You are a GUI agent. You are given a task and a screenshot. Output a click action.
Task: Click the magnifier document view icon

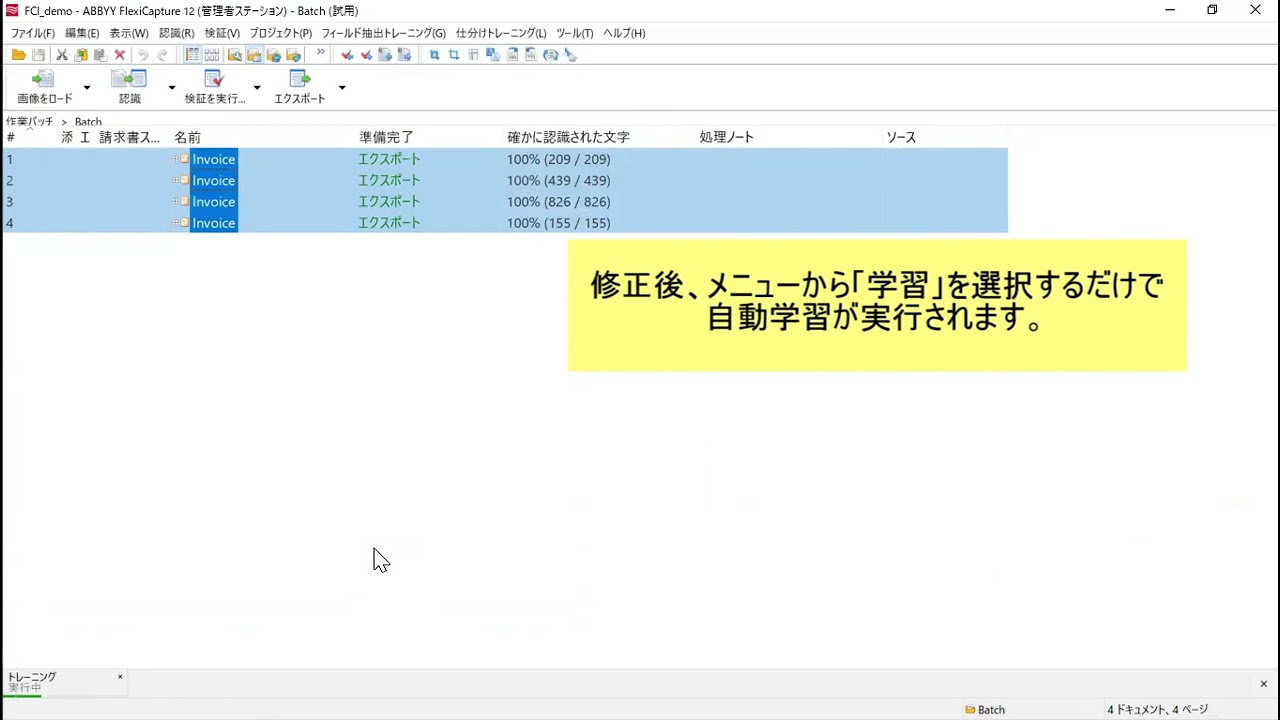(x=234, y=55)
